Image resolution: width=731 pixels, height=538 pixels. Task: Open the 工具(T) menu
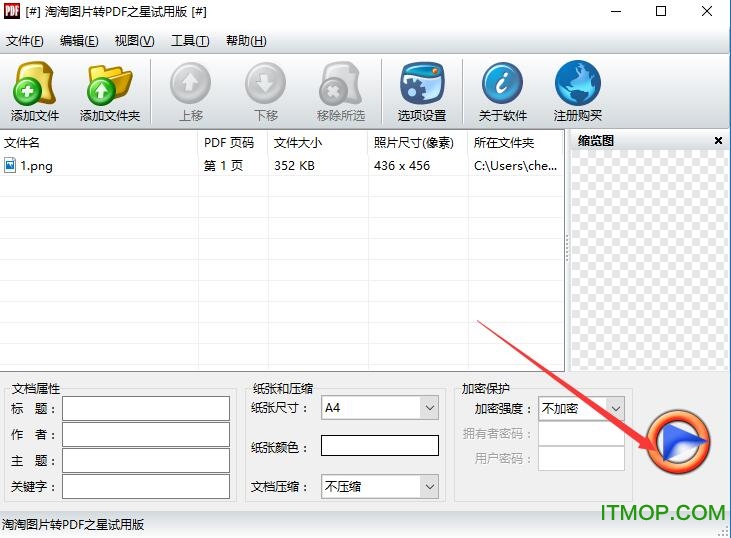190,41
